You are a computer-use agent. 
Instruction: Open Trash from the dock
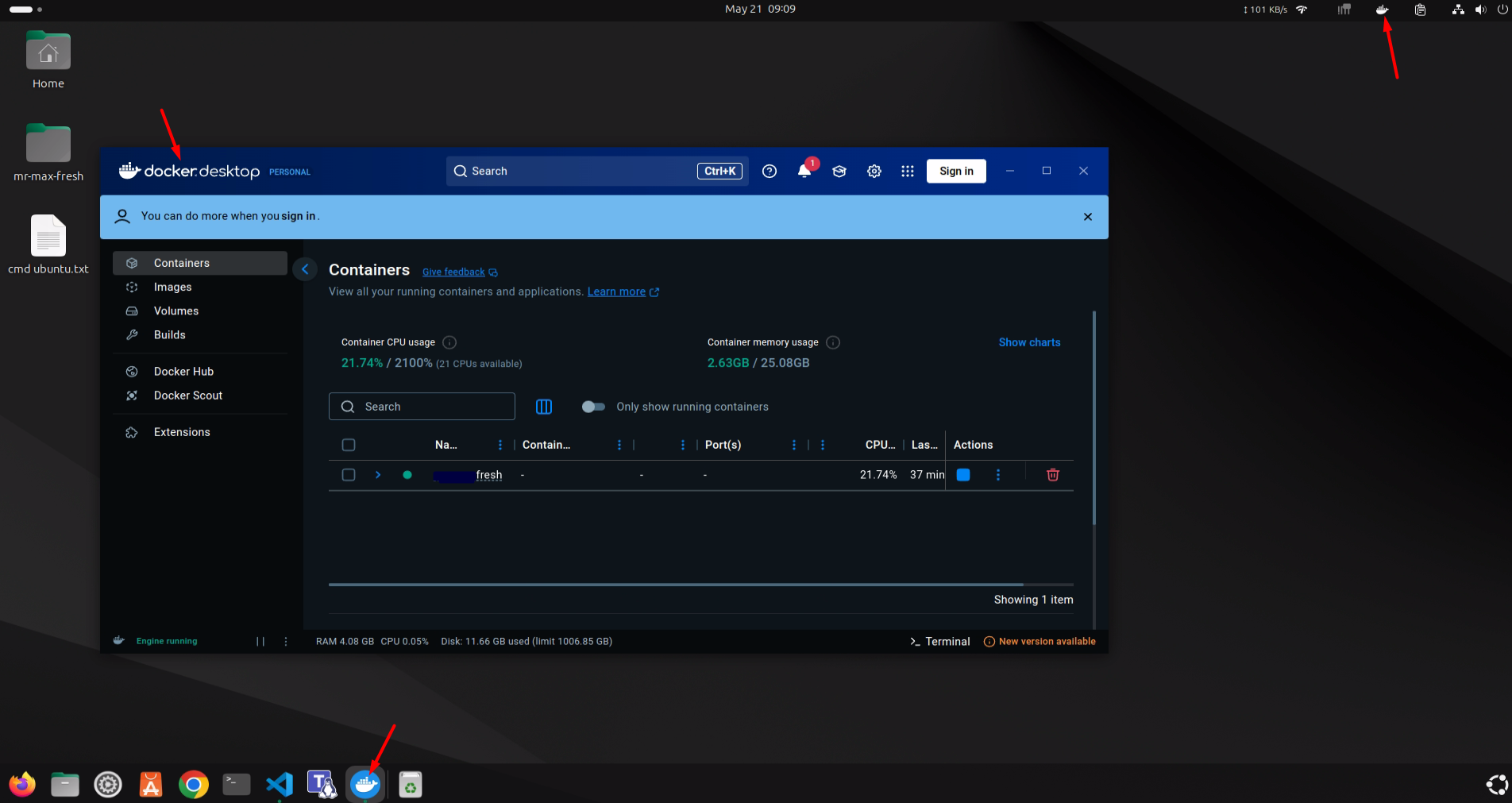pos(410,785)
